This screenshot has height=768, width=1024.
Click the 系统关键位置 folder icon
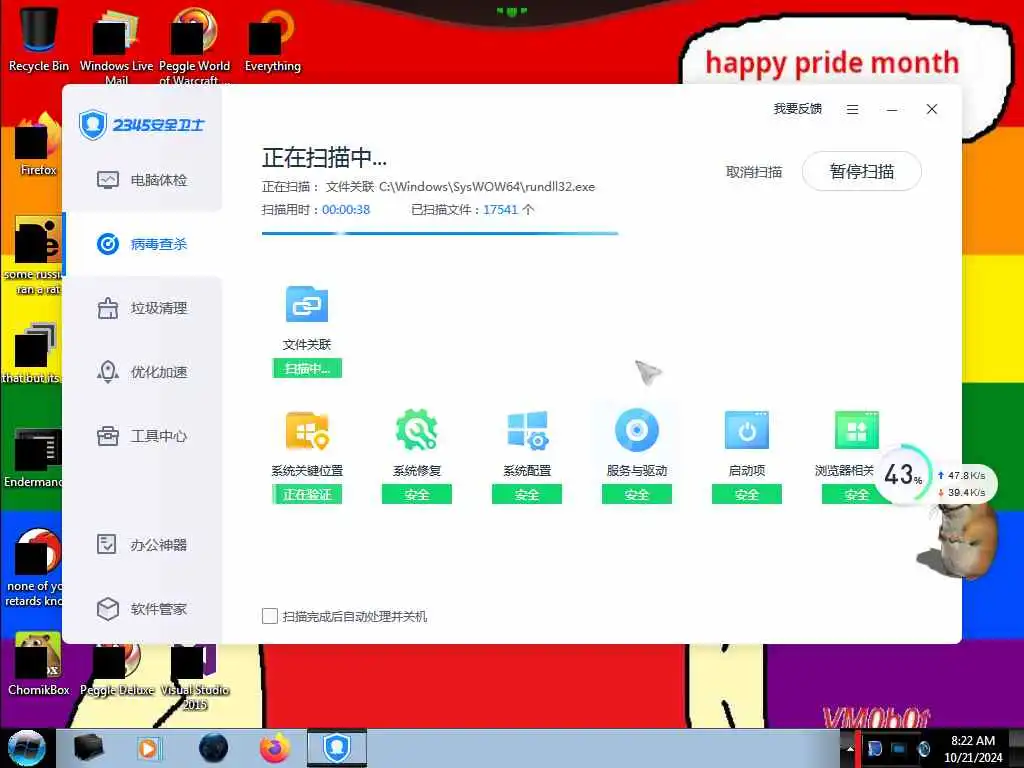click(x=307, y=430)
